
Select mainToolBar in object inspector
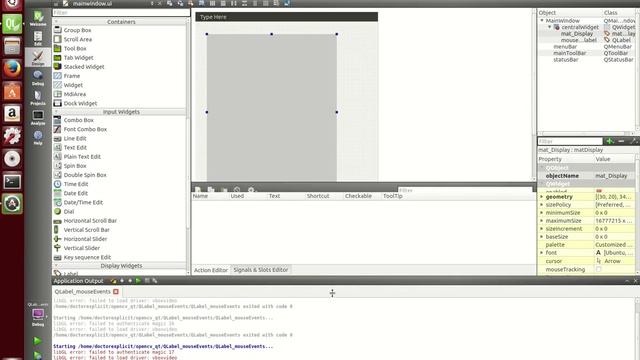[x=569, y=53]
